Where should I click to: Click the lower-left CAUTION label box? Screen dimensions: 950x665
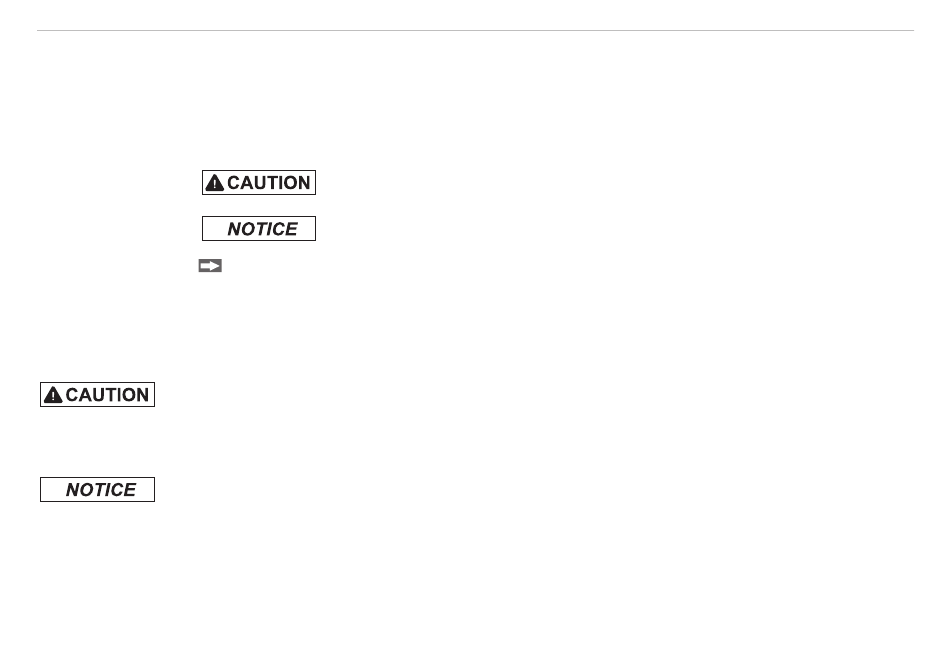click(98, 394)
